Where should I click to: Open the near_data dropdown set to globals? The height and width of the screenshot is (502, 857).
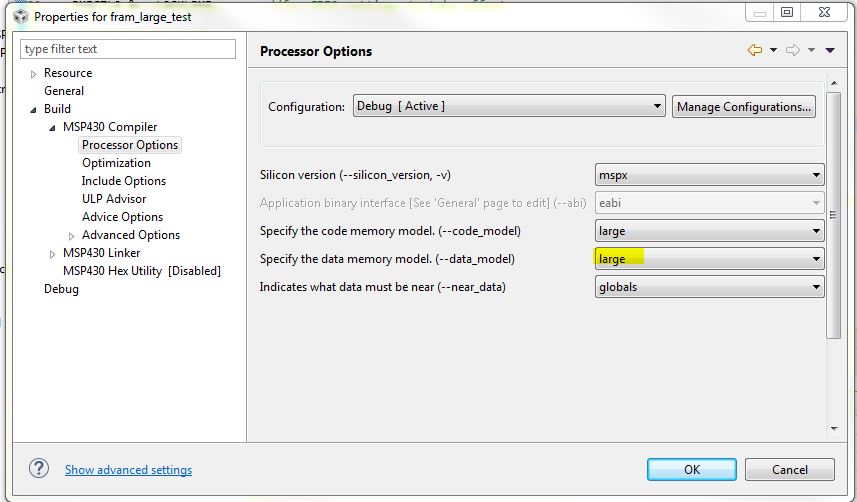[709, 287]
